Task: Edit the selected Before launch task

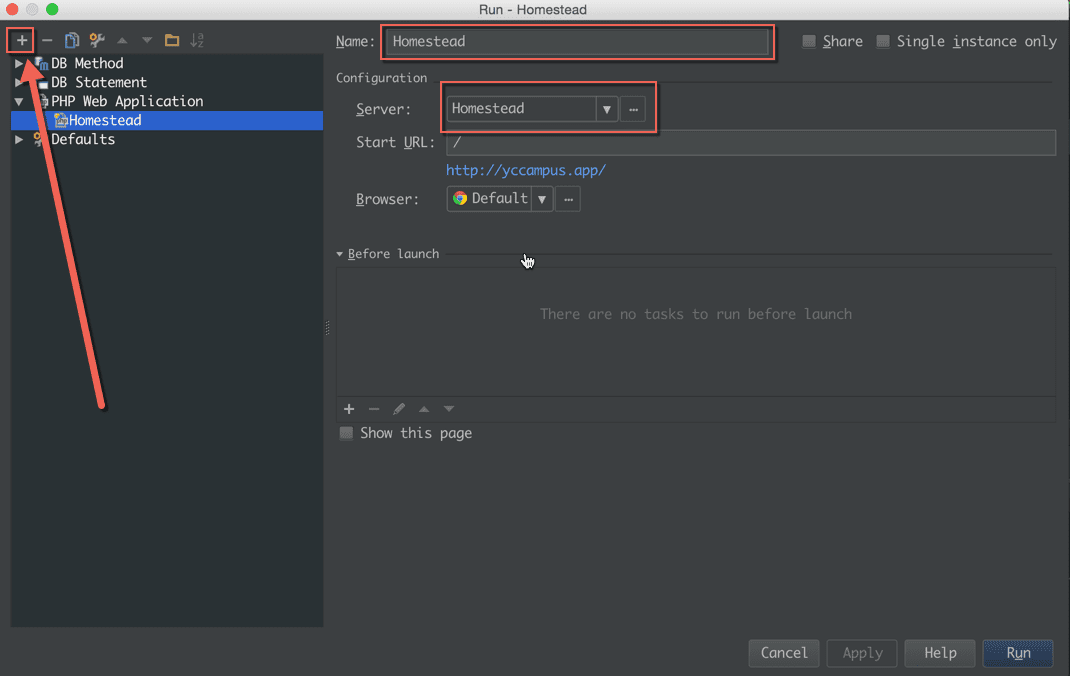Action: 398,409
